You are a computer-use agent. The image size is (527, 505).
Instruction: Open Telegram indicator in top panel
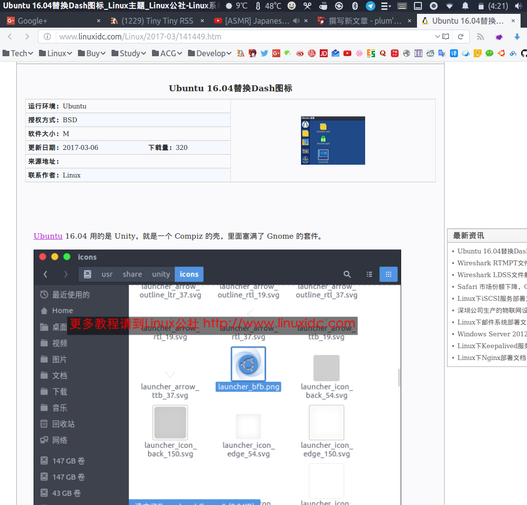click(370, 6)
